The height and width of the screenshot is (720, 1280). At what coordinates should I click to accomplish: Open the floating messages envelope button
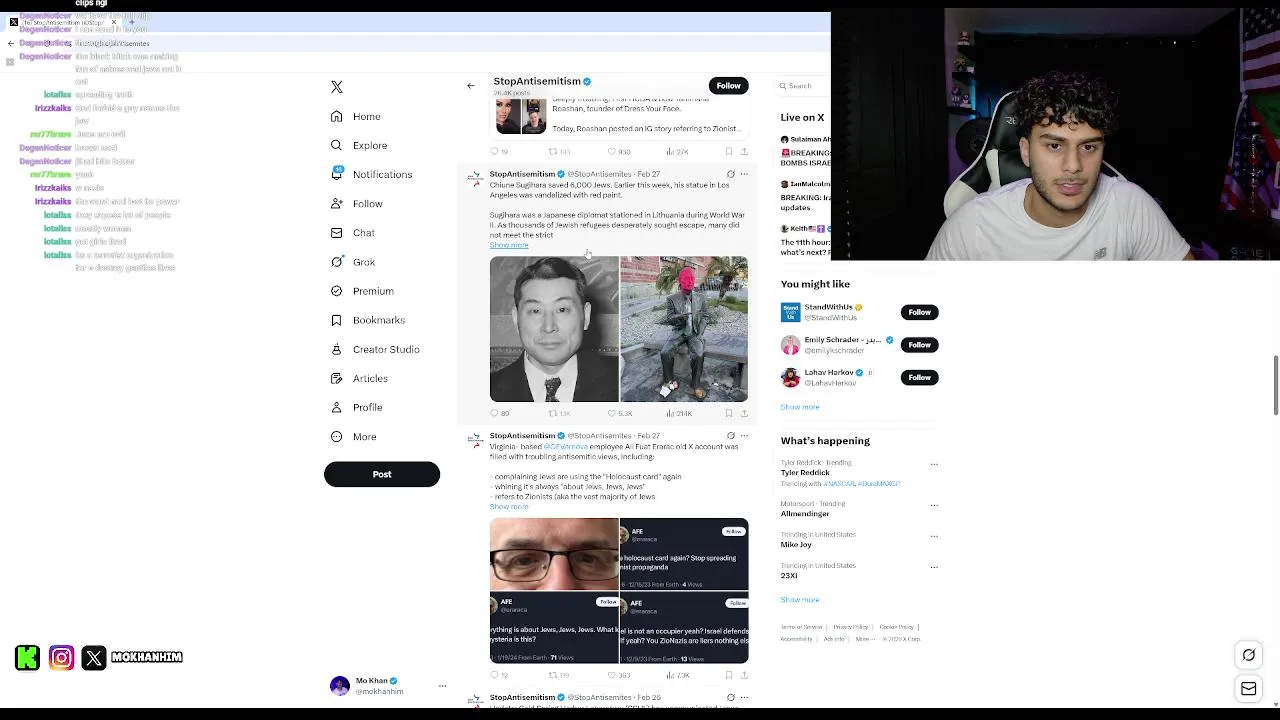[x=1249, y=689]
